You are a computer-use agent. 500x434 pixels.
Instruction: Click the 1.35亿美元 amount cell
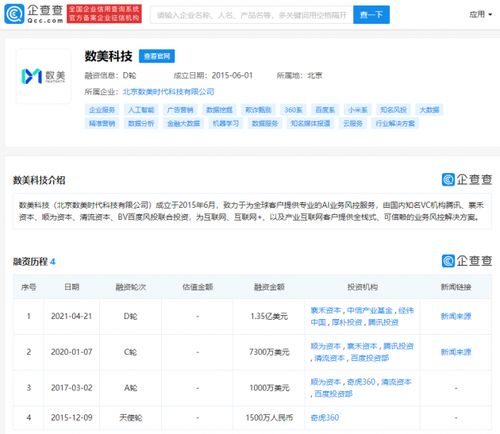[269, 316]
